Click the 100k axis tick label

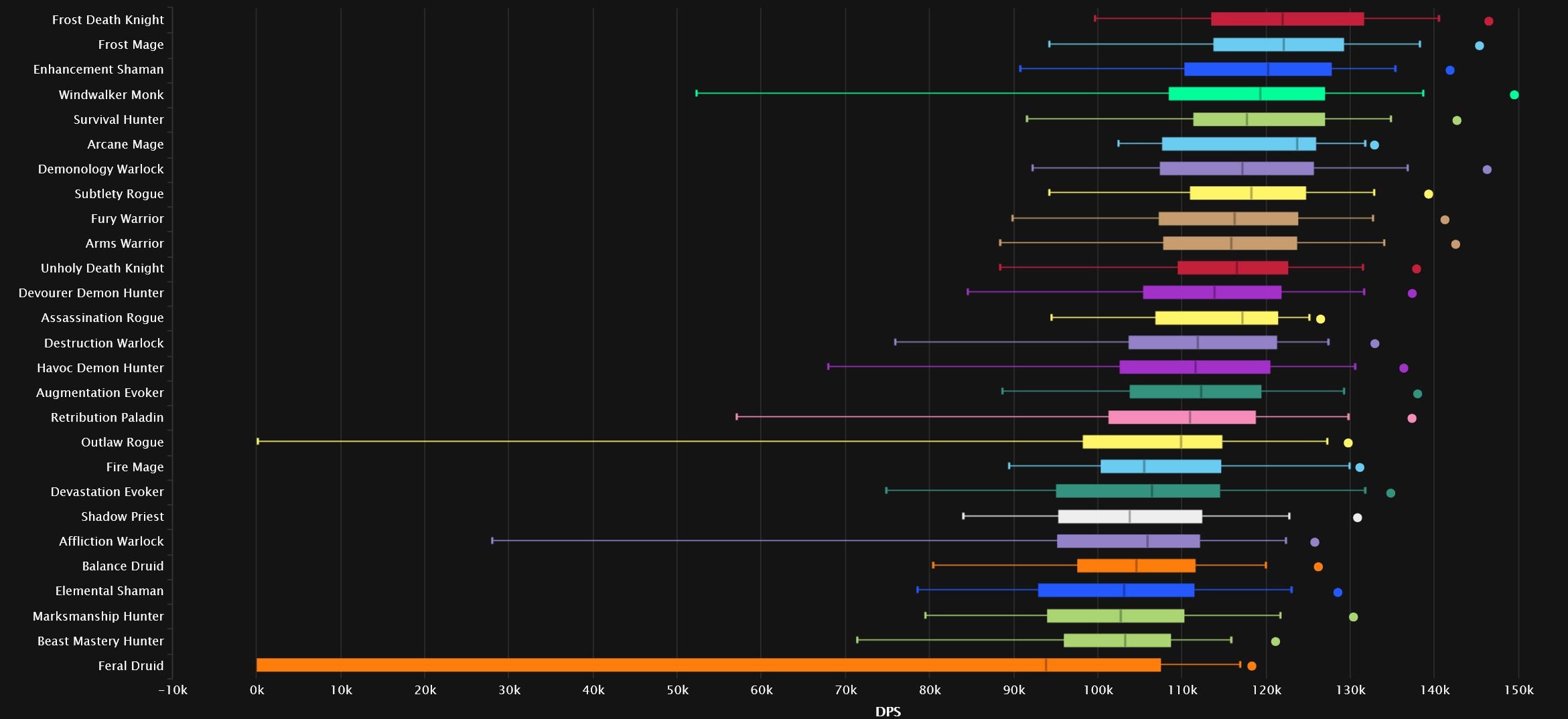tap(1098, 690)
